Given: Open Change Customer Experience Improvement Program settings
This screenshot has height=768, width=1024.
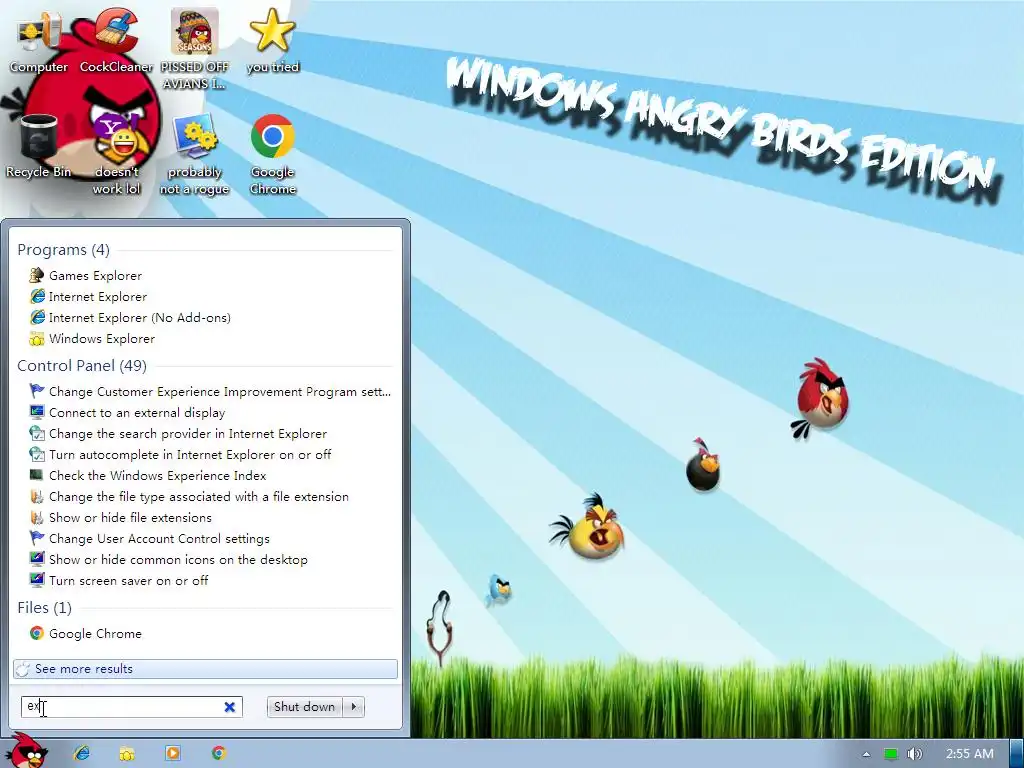Looking at the screenshot, I should [x=210, y=392].
